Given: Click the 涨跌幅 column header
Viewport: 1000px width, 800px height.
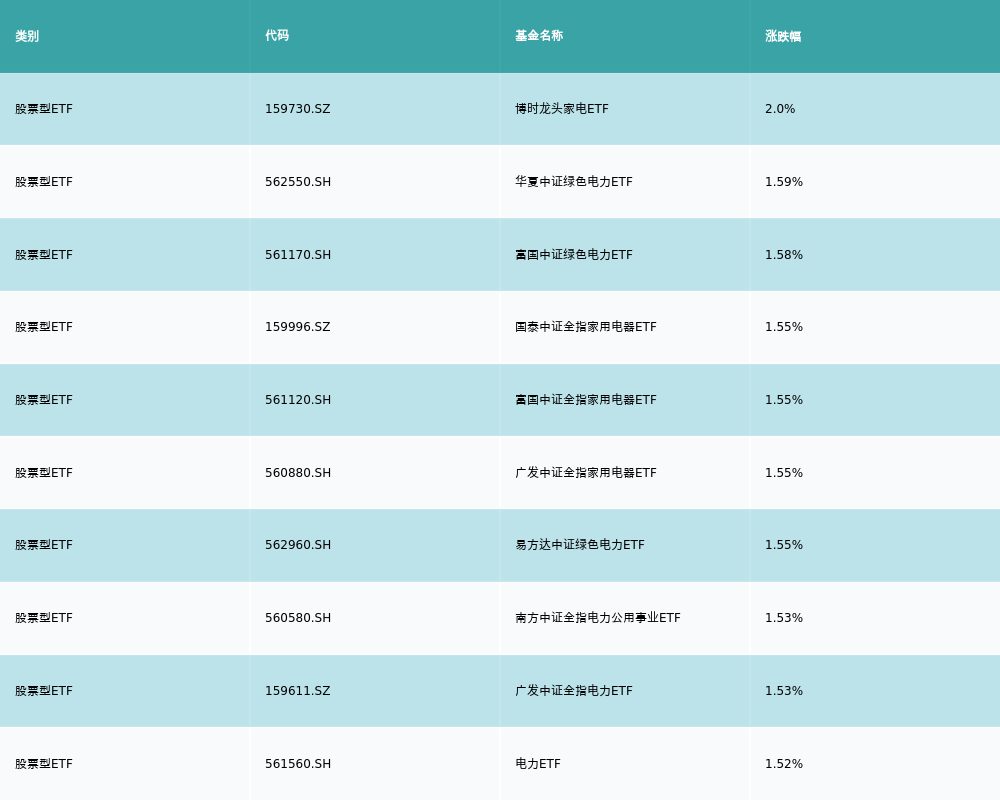Looking at the screenshot, I should tap(783, 36).
